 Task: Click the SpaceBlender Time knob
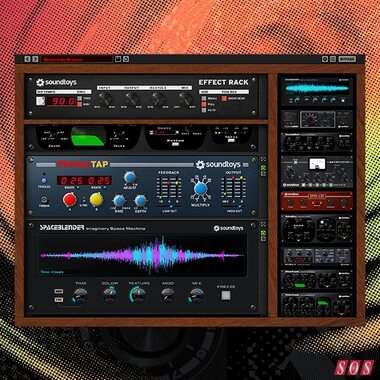pyautogui.click(x=80, y=295)
